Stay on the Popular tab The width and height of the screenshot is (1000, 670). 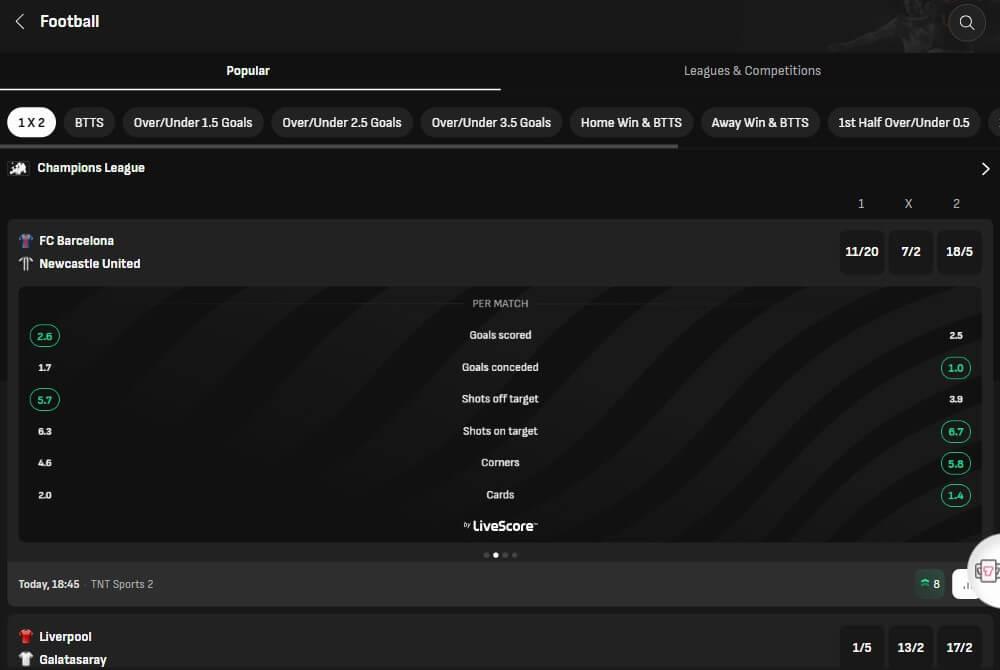(247, 70)
